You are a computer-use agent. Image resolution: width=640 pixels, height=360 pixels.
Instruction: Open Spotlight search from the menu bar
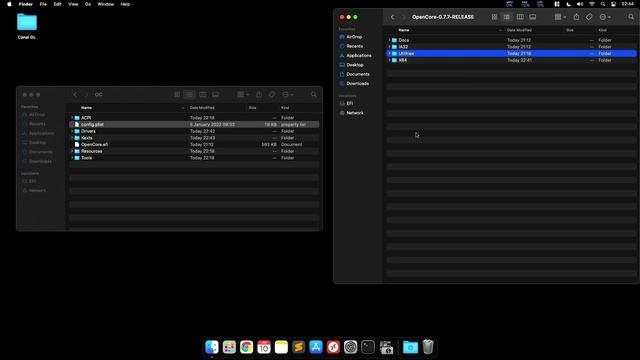point(603,4)
